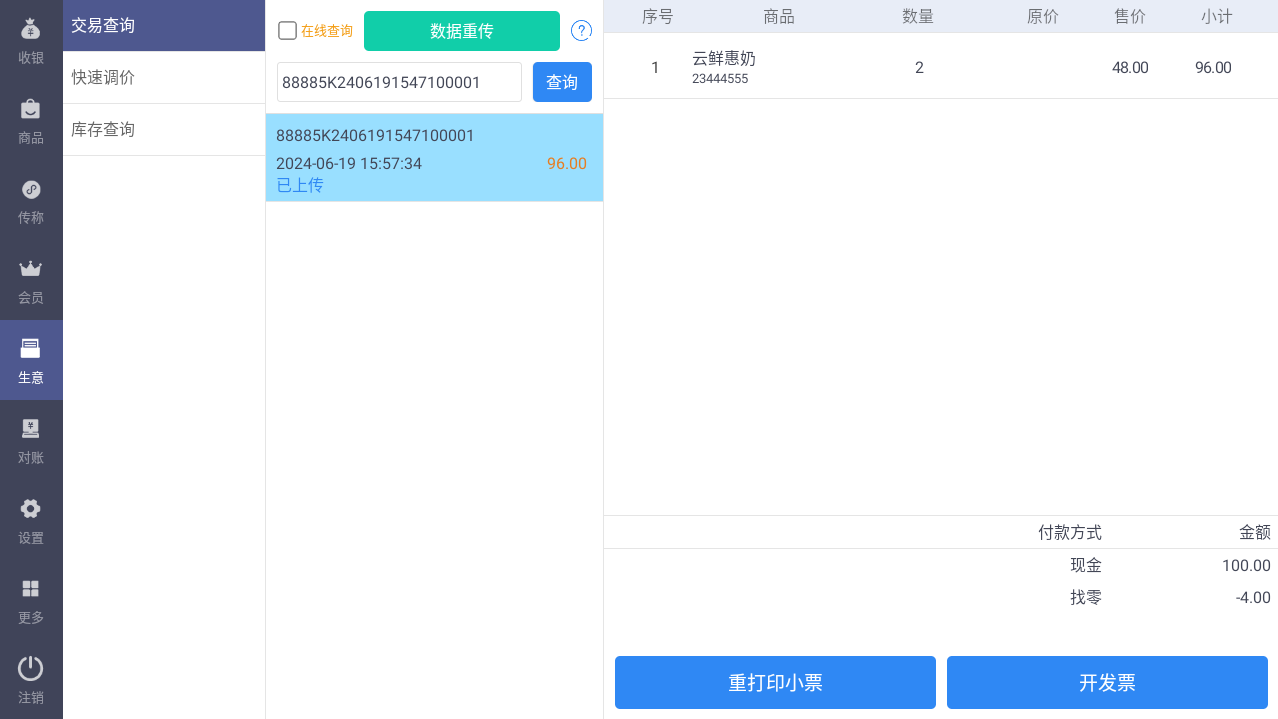Select the 收银 cashier icon
The image size is (1278, 719).
31,37
